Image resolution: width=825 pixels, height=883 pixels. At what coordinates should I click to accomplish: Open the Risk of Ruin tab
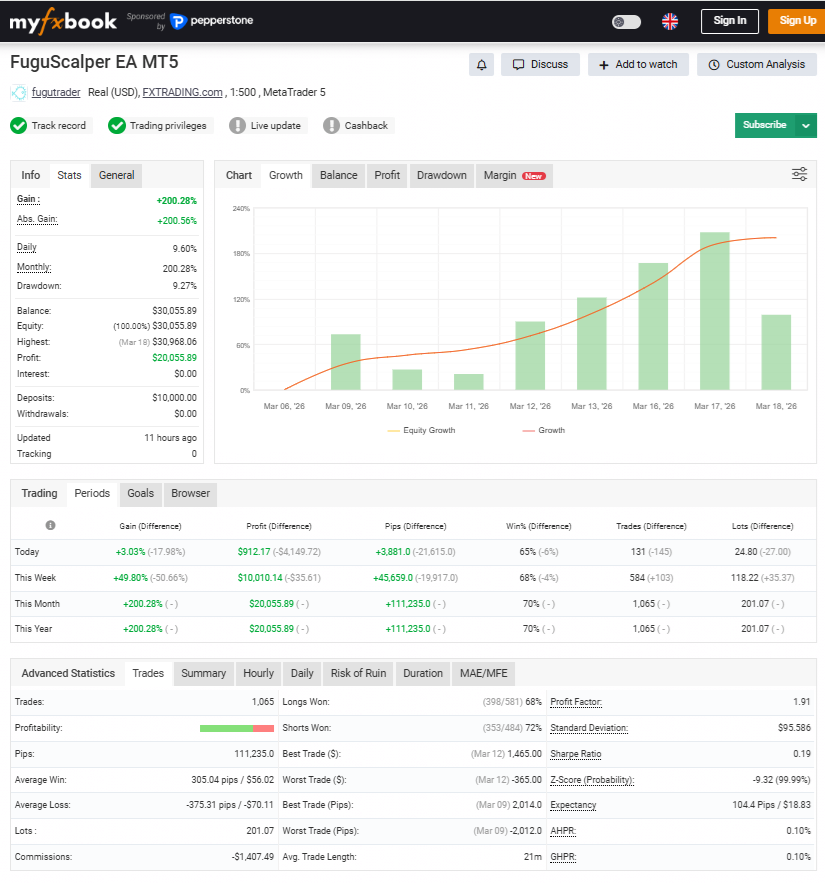(358, 674)
